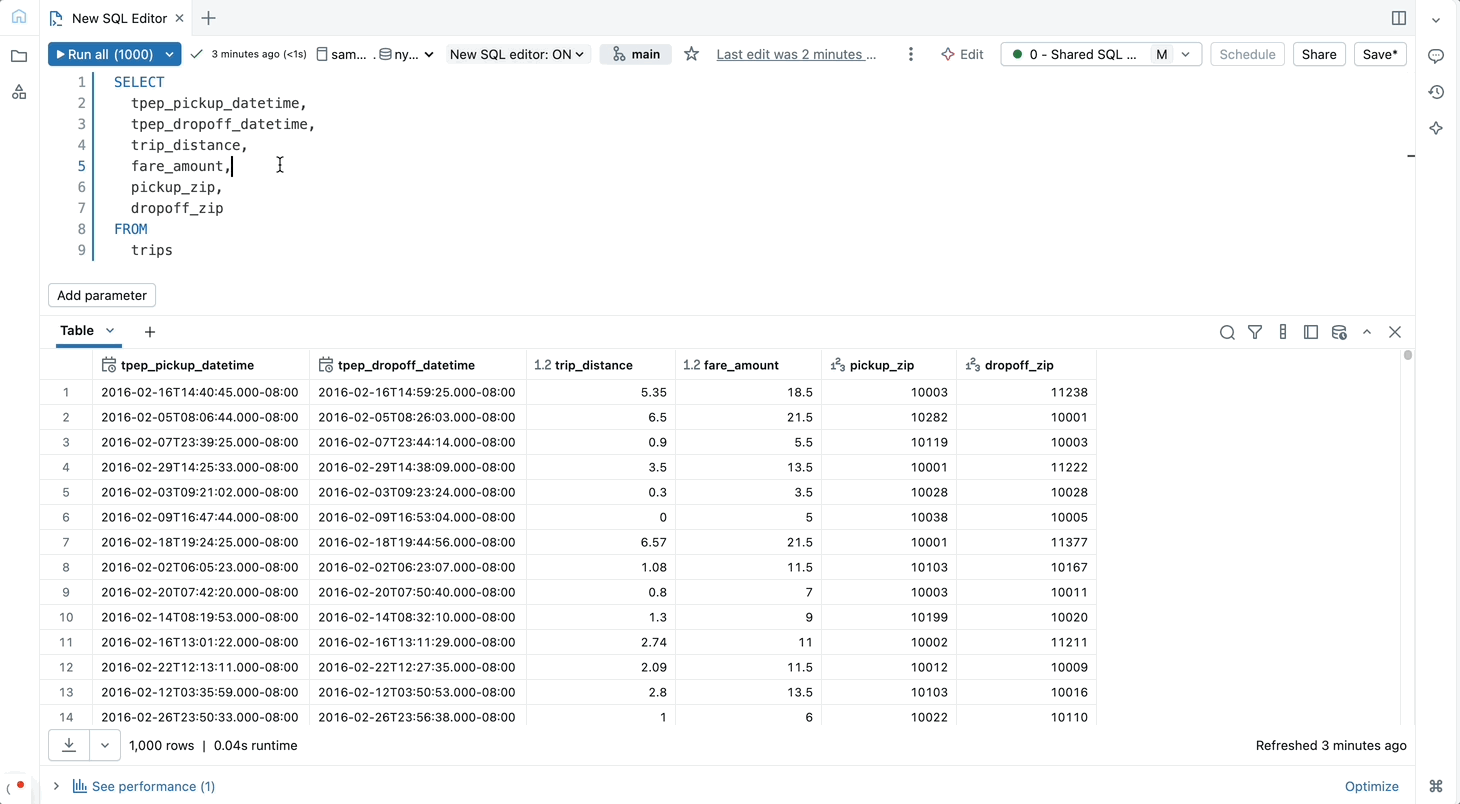1460x804 pixels.
Task: Expand the Run all options dropdown arrow
Action: [x=170, y=54]
